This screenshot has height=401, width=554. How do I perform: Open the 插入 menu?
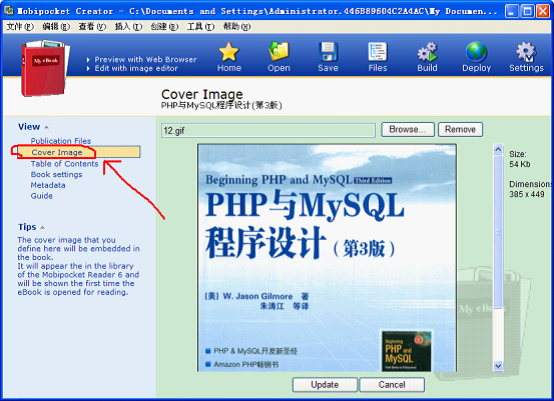point(128,26)
